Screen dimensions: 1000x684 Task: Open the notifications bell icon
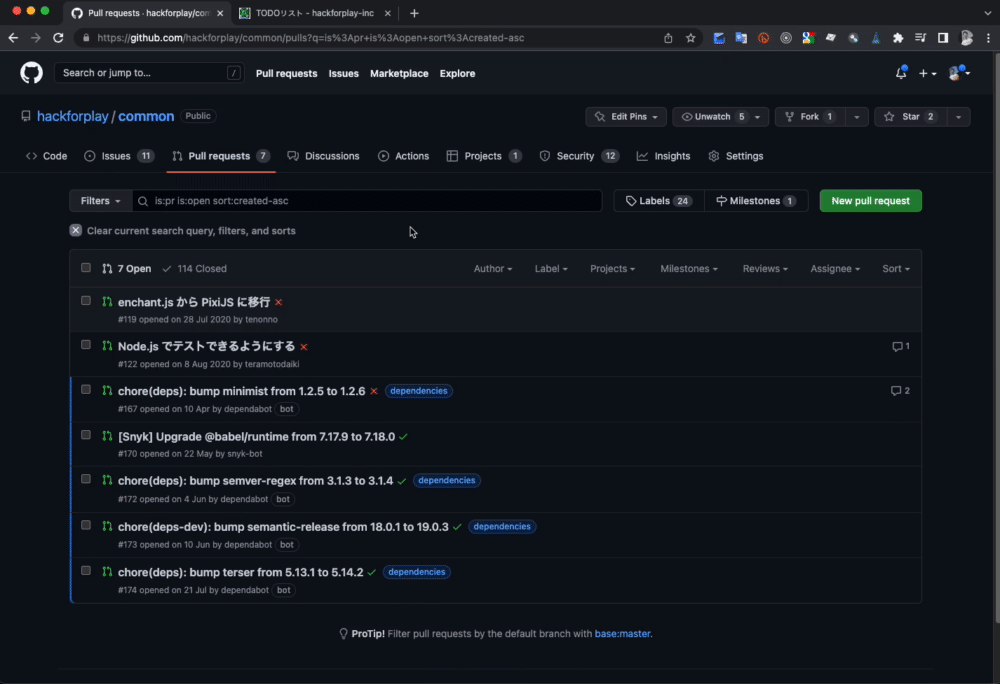click(x=899, y=72)
